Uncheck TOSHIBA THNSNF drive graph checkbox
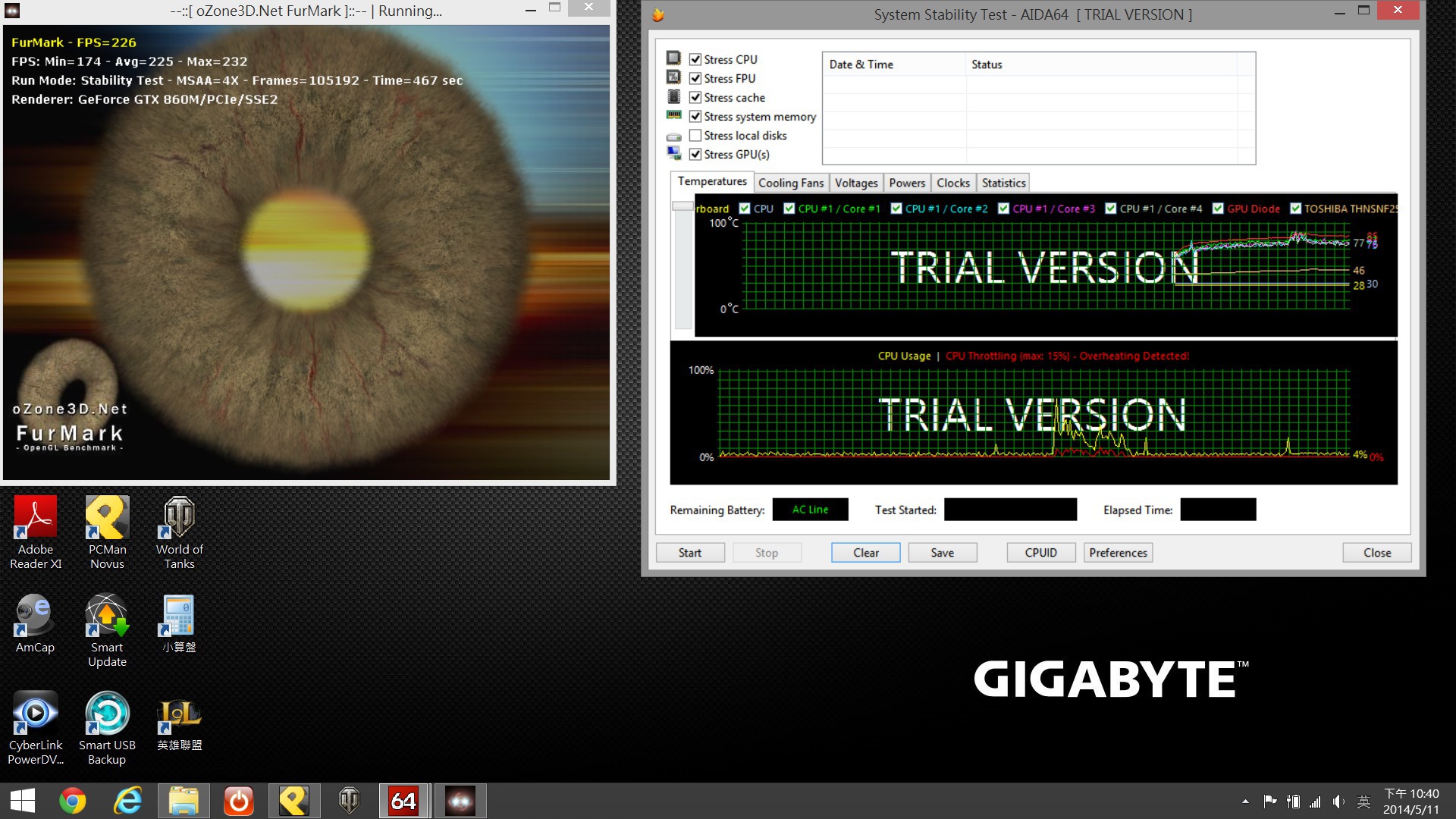The image size is (1456, 819). point(1295,209)
